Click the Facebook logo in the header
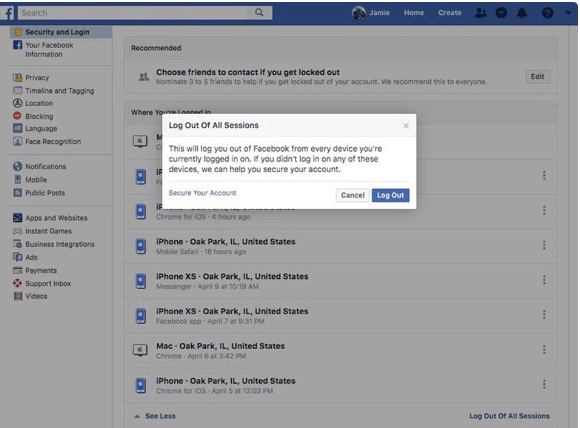Image resolution: width=580 pixels, height=428 pixels. coord(7,13)
